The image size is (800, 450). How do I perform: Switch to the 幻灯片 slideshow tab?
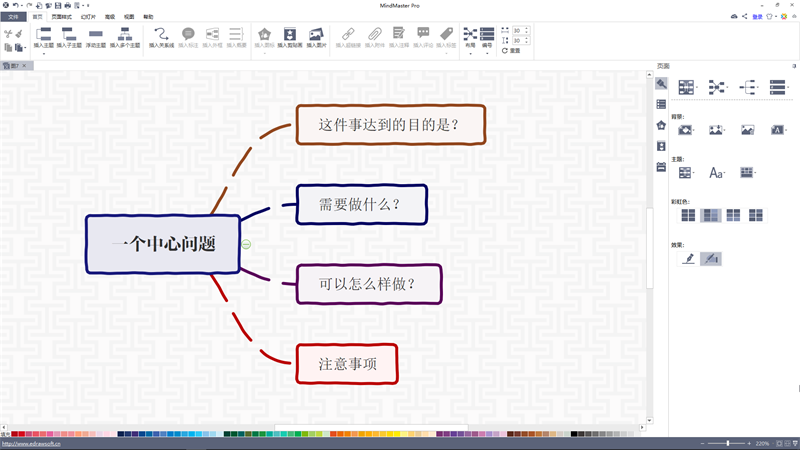tap(88, 17)
